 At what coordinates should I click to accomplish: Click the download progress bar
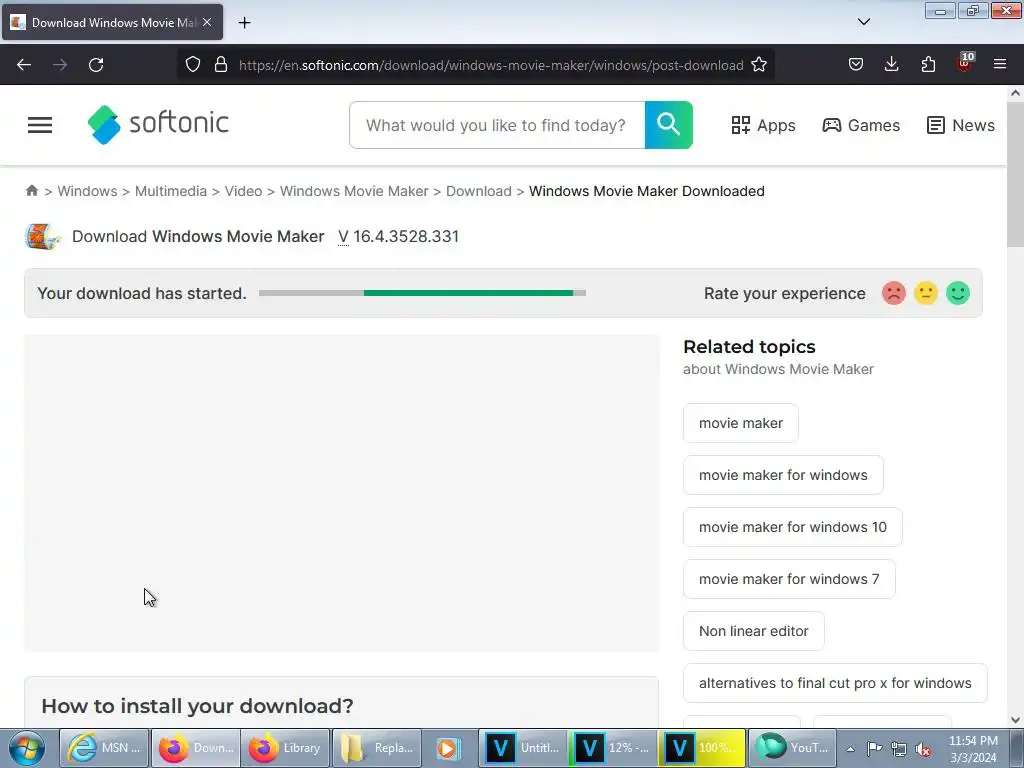(x=423, y=293)
